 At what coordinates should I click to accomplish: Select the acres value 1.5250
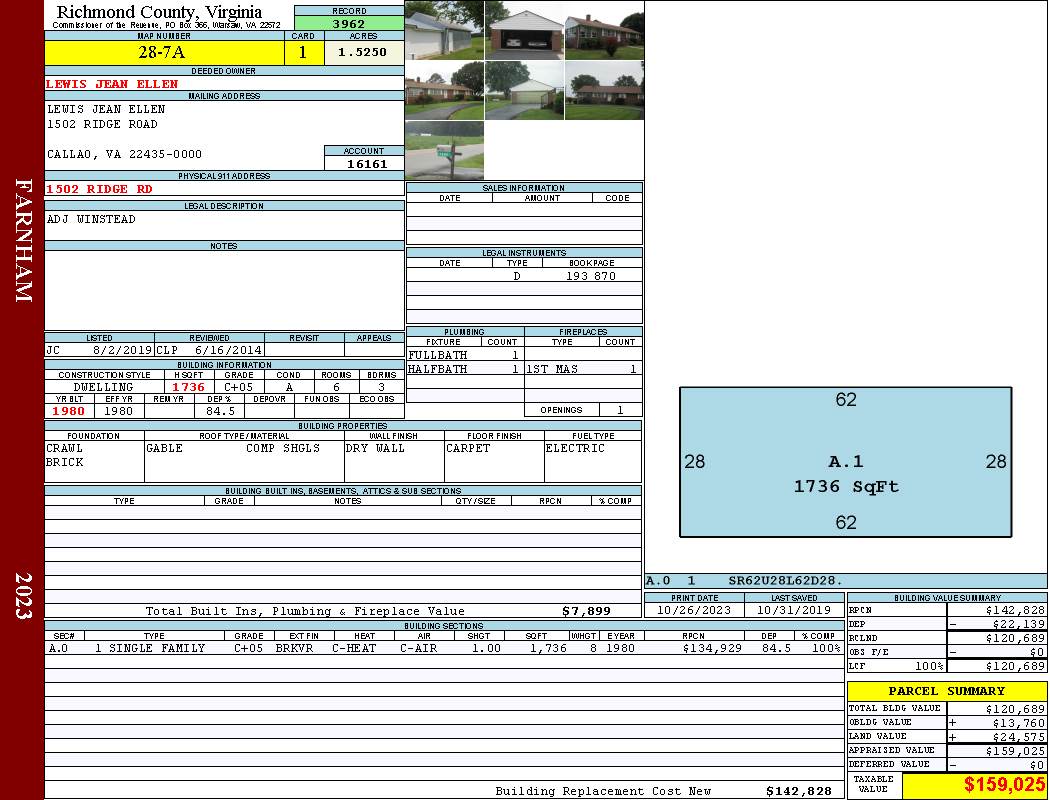363,53
